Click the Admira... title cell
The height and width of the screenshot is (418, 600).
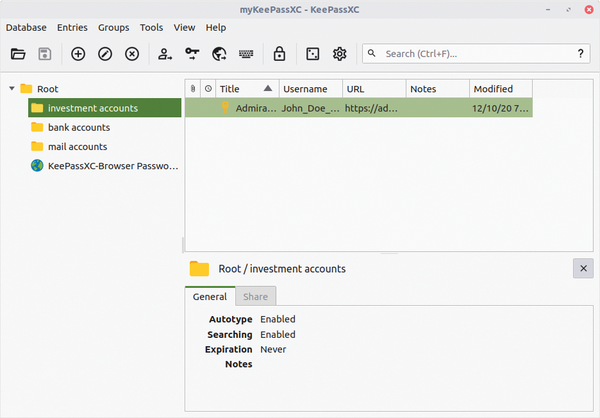pos(250,108)
